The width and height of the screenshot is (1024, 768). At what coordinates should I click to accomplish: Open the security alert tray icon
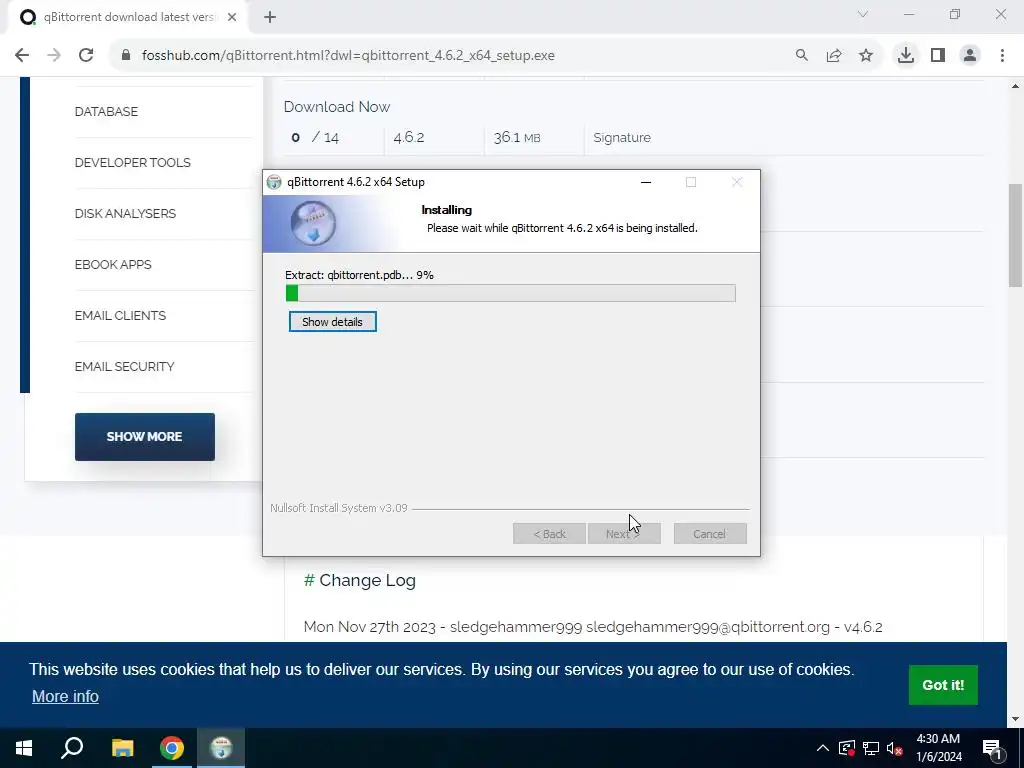point(846,748)
